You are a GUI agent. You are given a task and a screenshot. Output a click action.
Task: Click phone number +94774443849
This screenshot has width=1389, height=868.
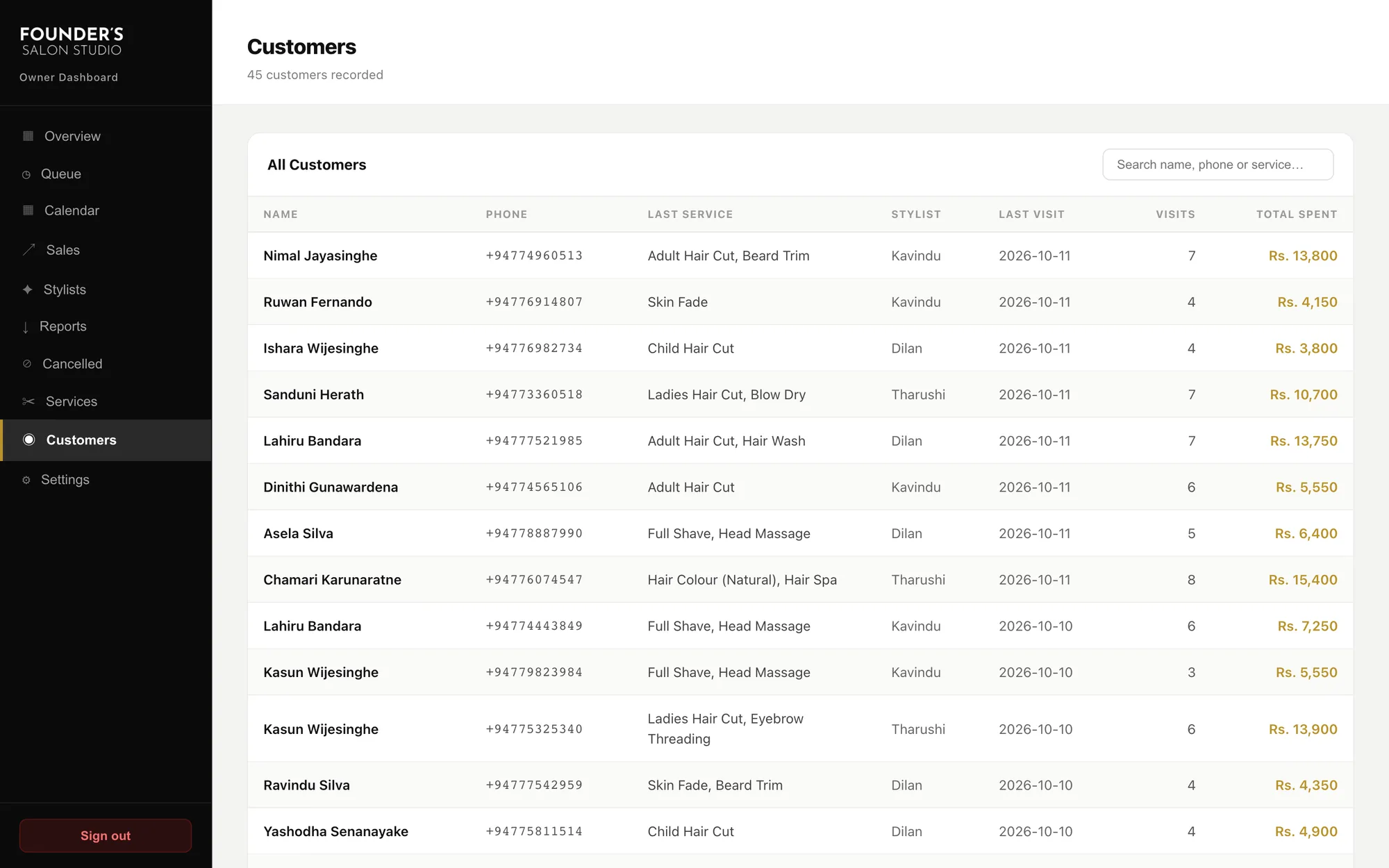click(x=534, y=626)
